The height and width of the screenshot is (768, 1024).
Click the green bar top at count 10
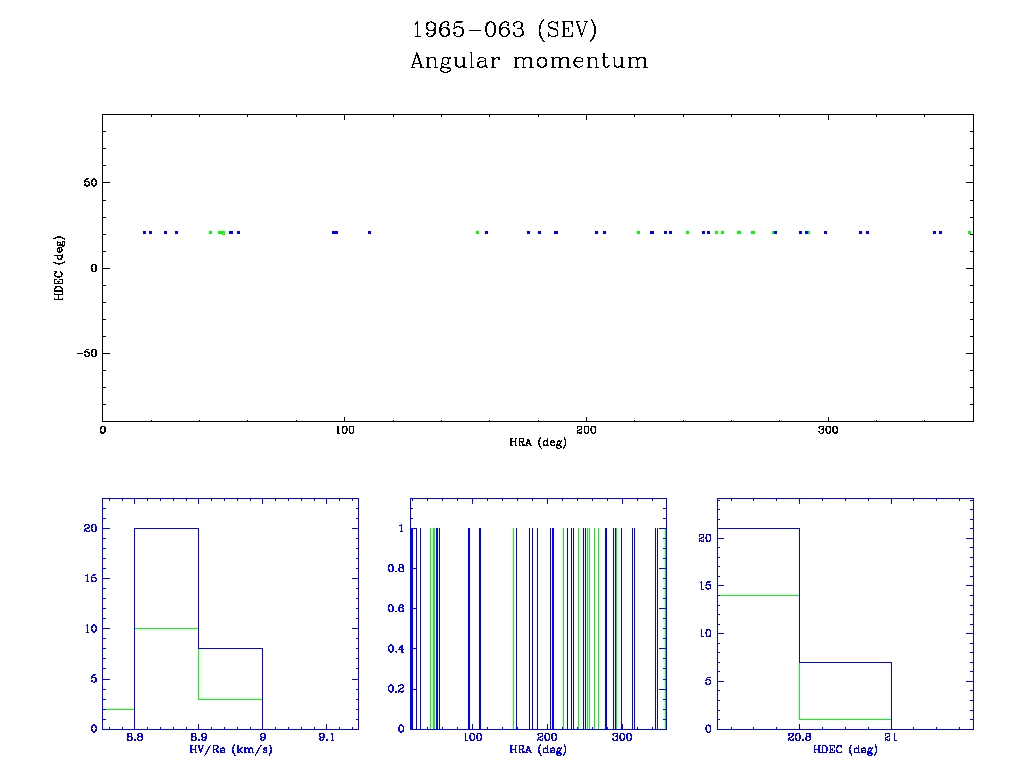[166, 628]
